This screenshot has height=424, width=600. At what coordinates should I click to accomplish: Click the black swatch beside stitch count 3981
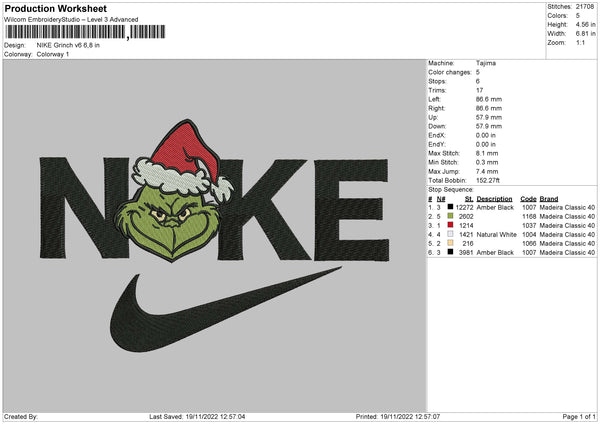(x=450, y=252)
